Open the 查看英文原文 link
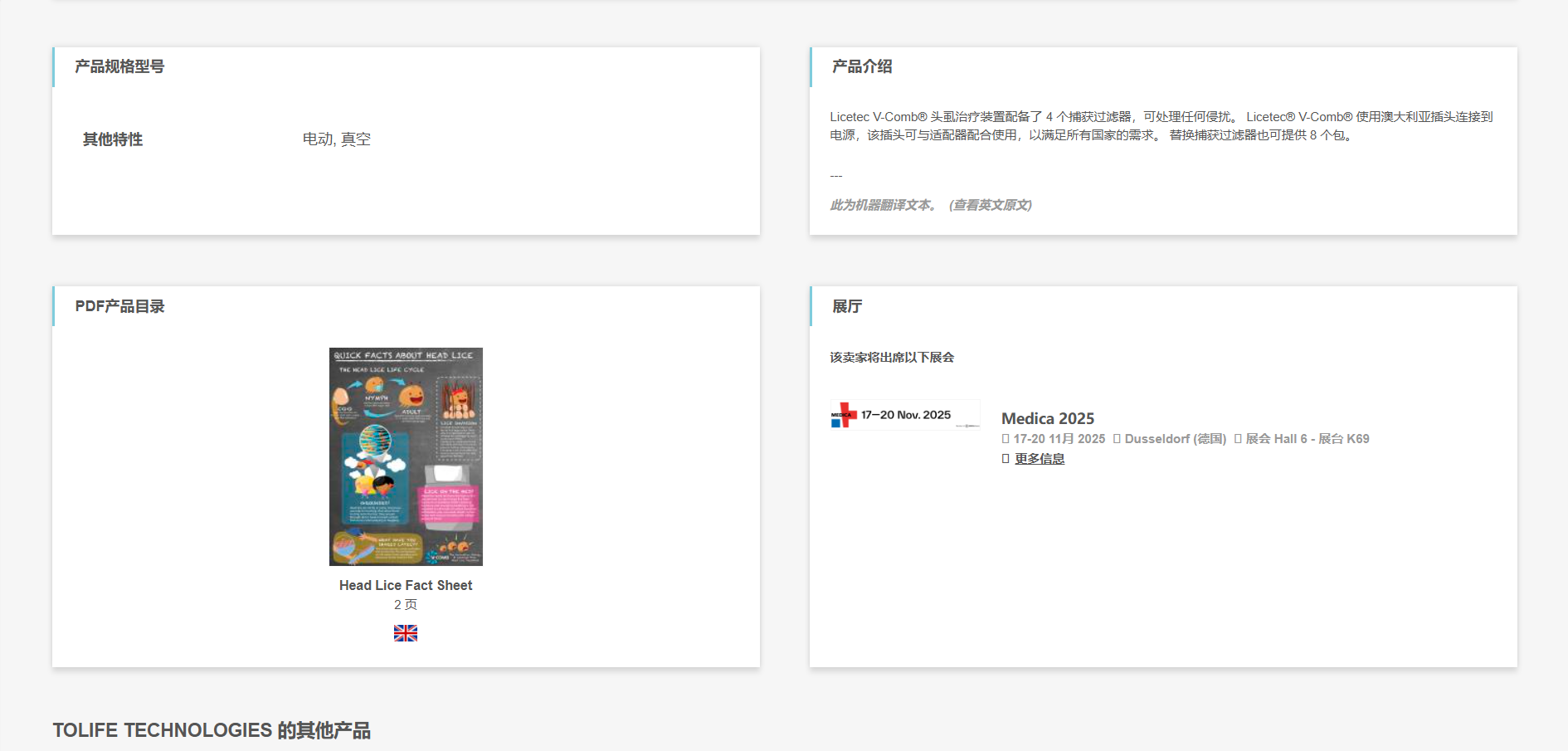This screenshot has width=1568, height=751. [x=992, y=204]
